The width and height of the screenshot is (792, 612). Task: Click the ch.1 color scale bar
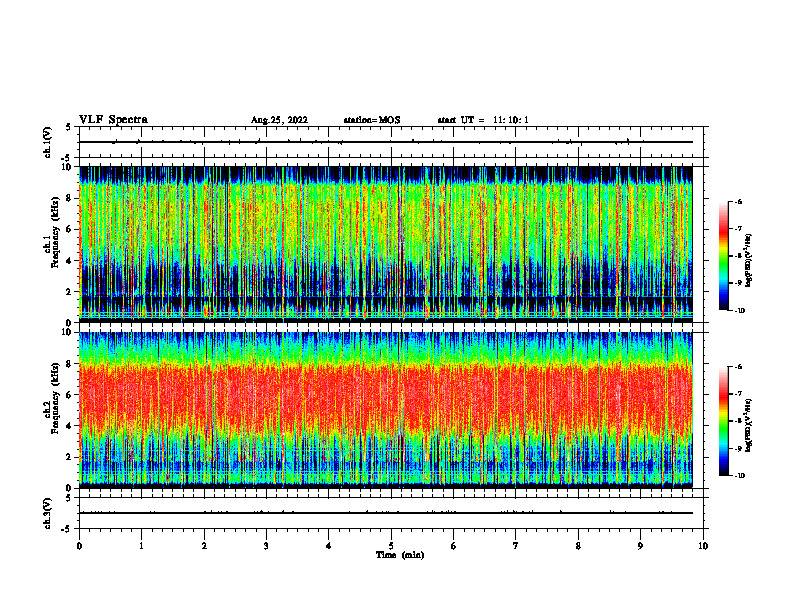click(x=724, y=256)
